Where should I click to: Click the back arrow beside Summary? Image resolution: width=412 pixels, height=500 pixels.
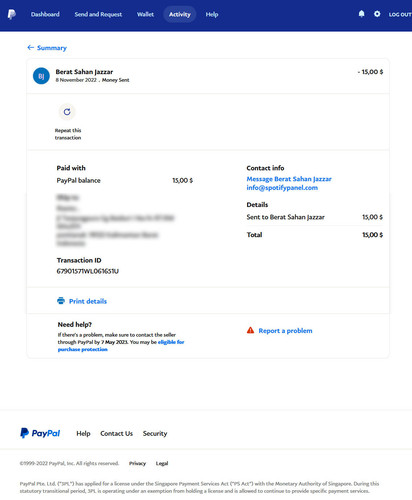click(31, 48)
